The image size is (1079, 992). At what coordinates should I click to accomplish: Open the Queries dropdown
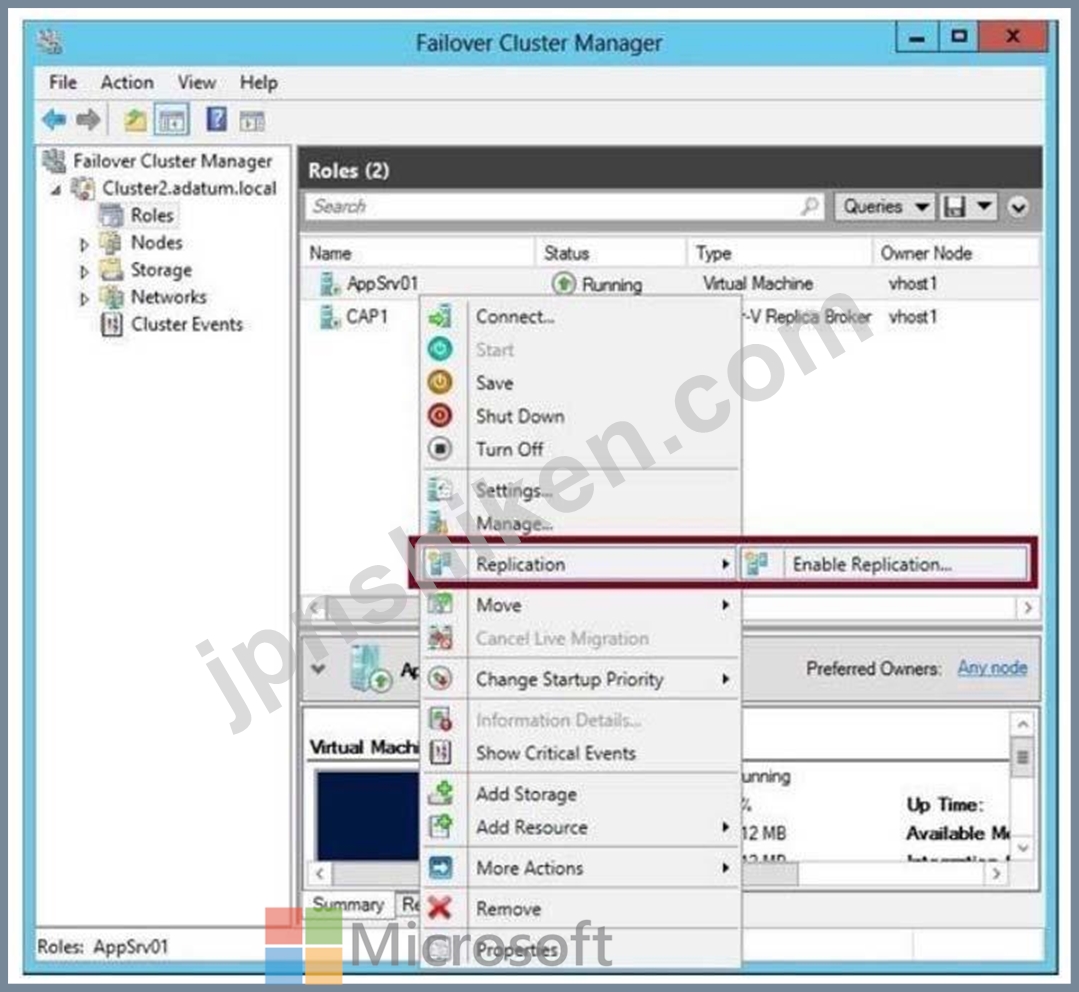pyautogui.click(x=885, y=206)
